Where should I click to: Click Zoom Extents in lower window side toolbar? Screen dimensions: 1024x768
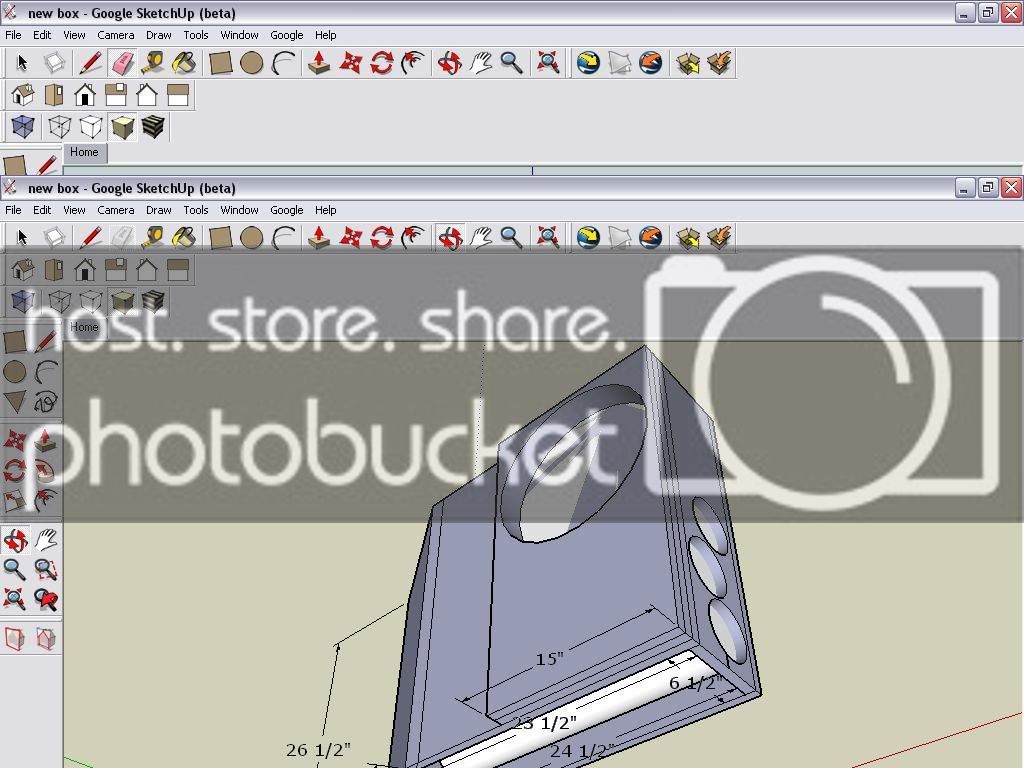click(14, 599)
